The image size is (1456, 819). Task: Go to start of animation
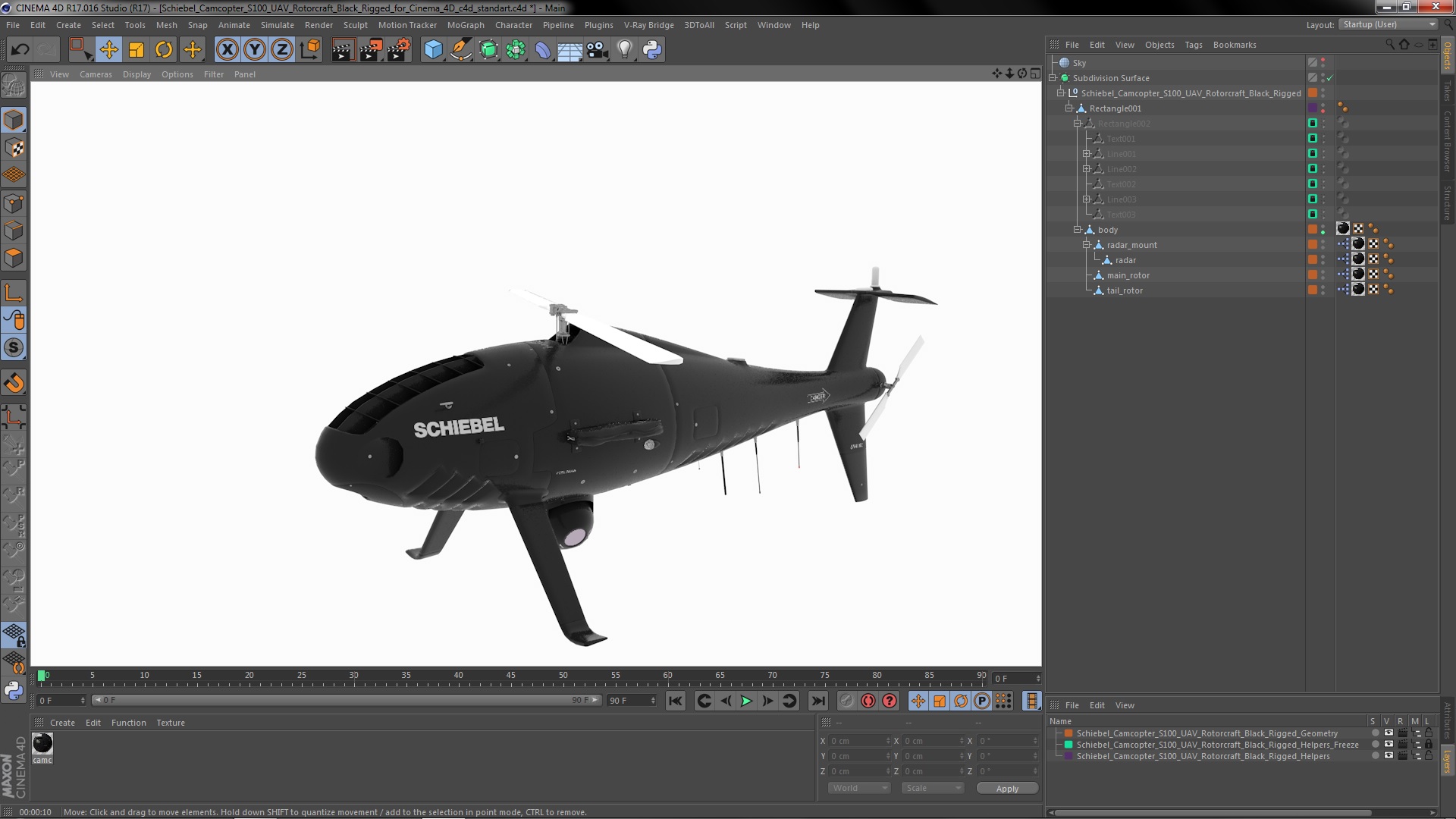tap(675, 701)
